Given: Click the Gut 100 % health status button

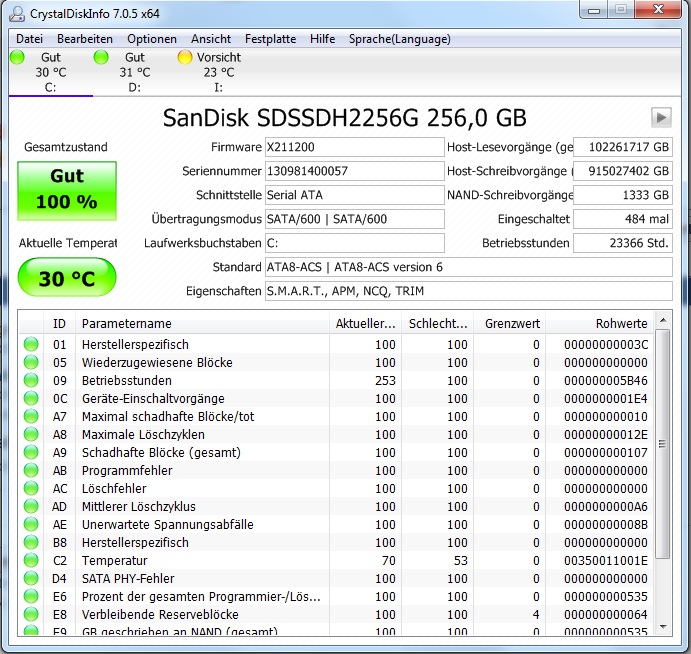Looking at the screenshot, I should pos(67,190).
